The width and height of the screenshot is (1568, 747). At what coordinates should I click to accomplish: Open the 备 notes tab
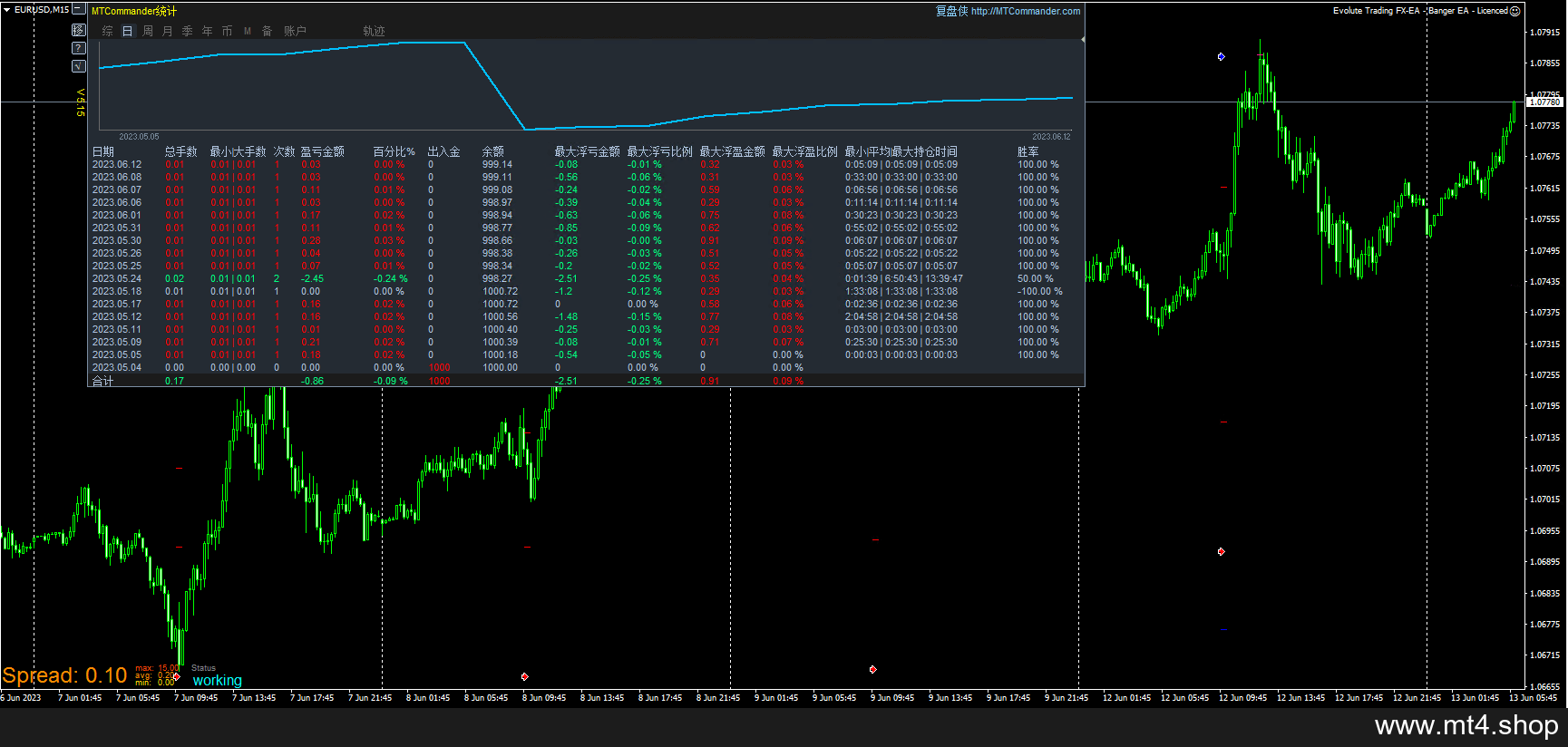[x=268, y=31]
